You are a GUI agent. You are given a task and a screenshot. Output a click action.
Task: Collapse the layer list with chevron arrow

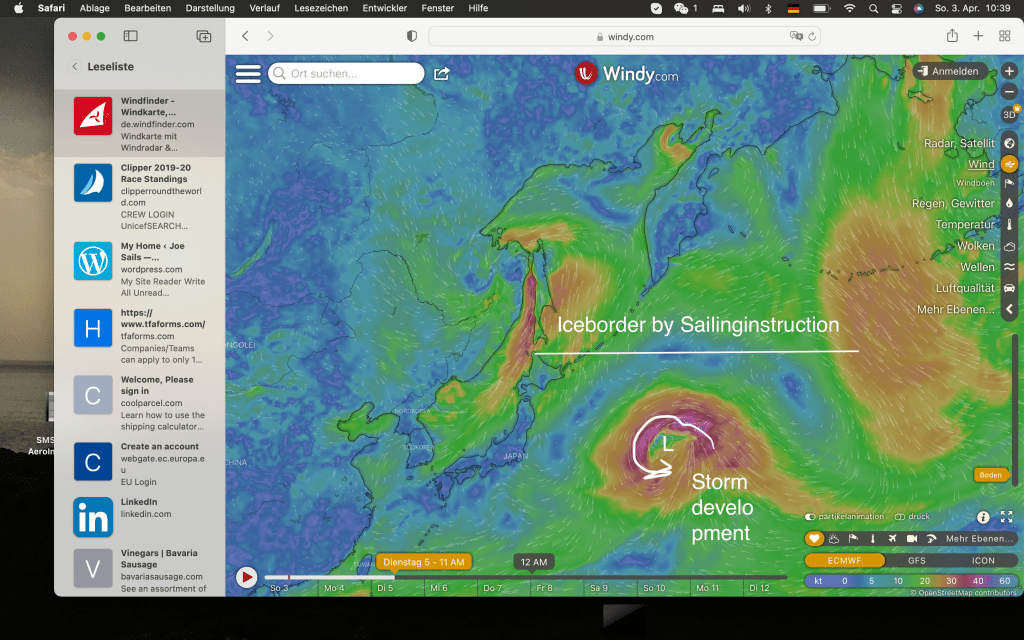click(1009, 310)
